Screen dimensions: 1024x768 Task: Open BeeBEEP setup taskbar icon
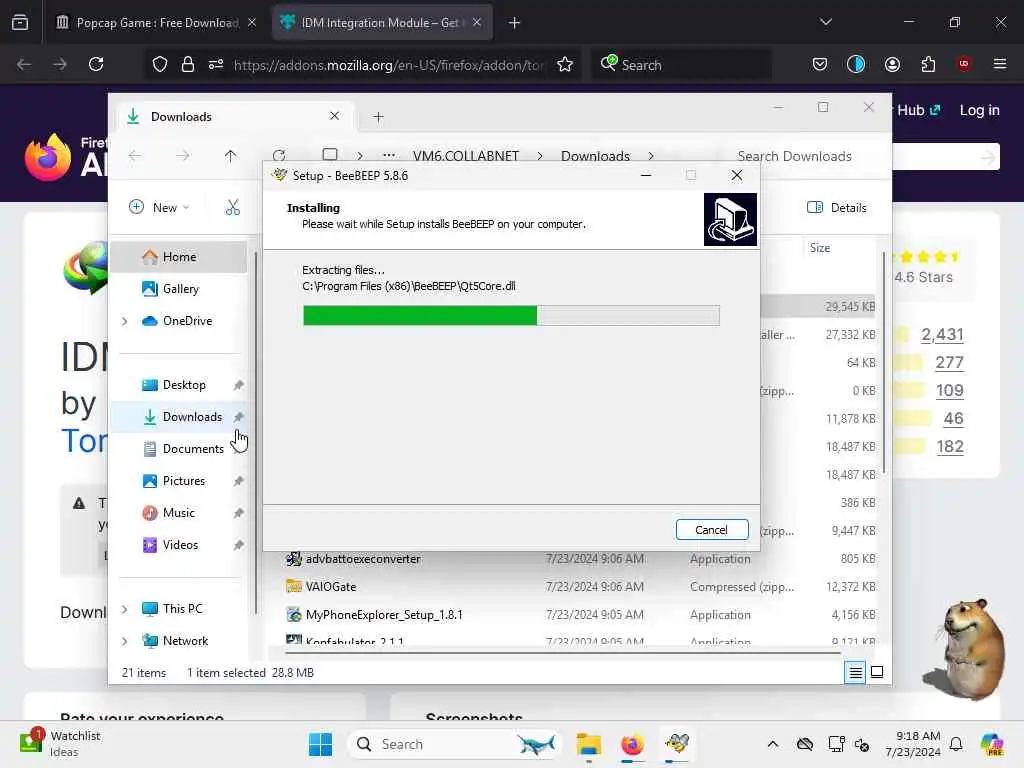point(677,744)
